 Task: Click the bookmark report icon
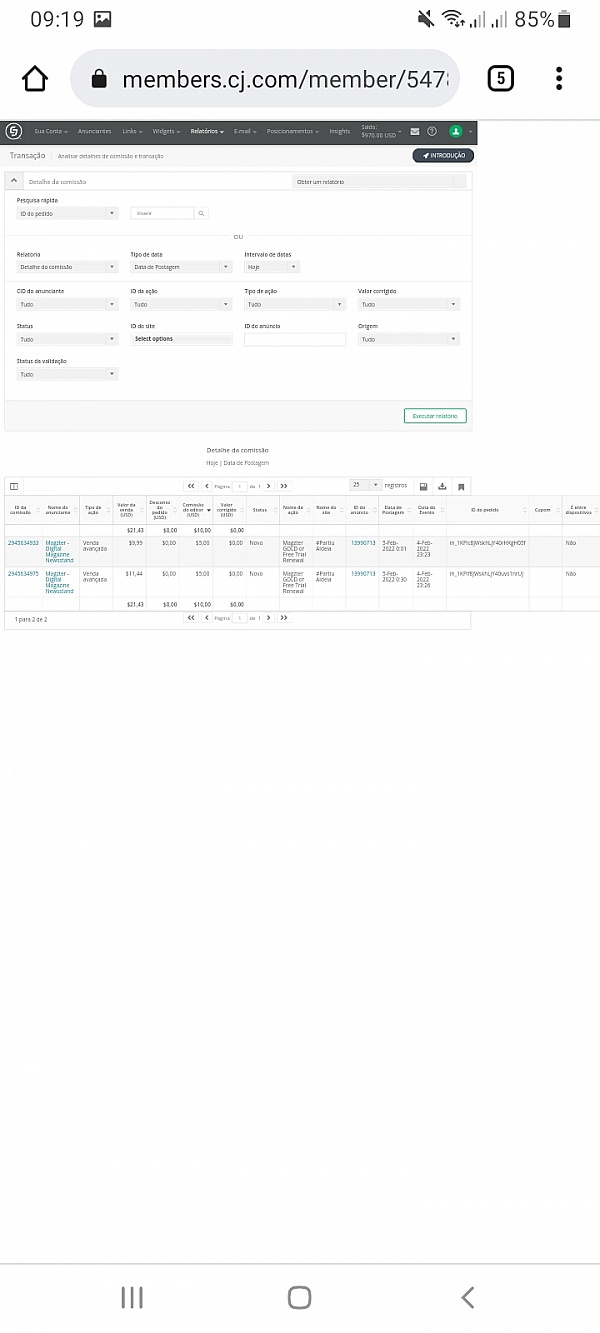click(461, 486)
